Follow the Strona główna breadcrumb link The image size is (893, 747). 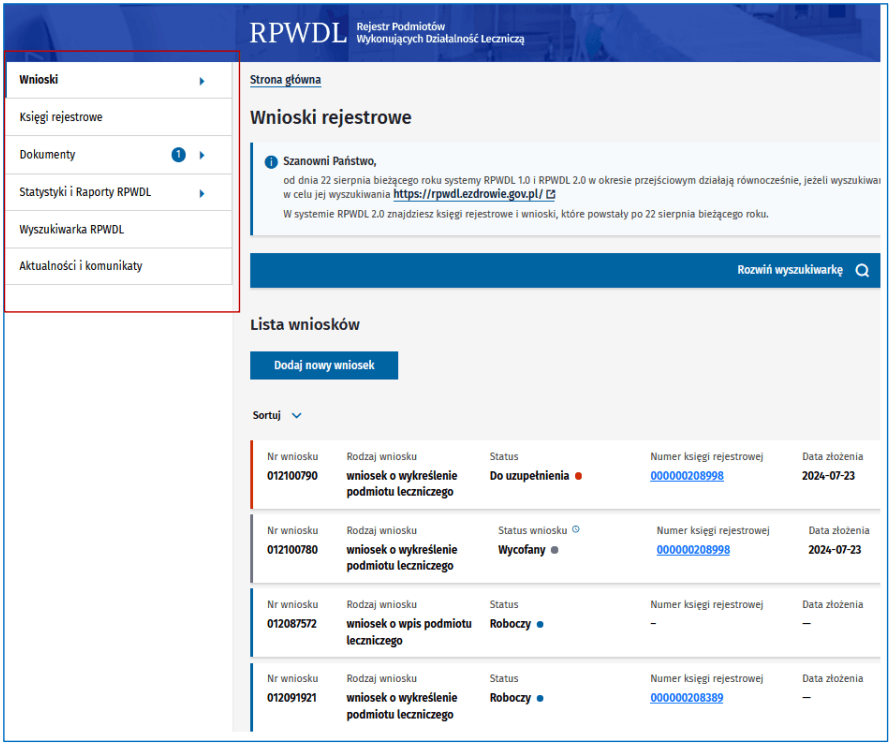coord(285,79)
